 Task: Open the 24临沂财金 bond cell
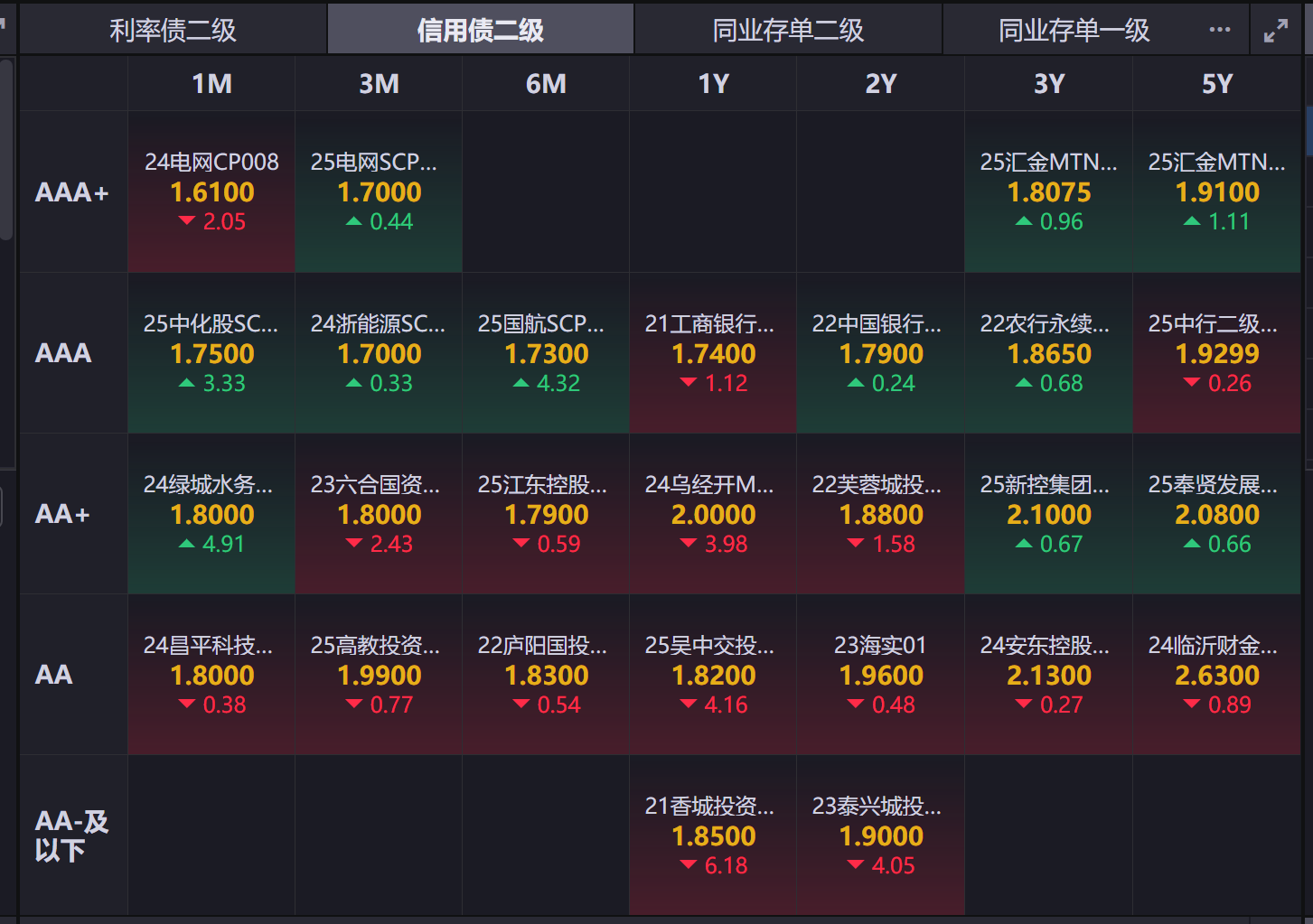point(1216,675)
